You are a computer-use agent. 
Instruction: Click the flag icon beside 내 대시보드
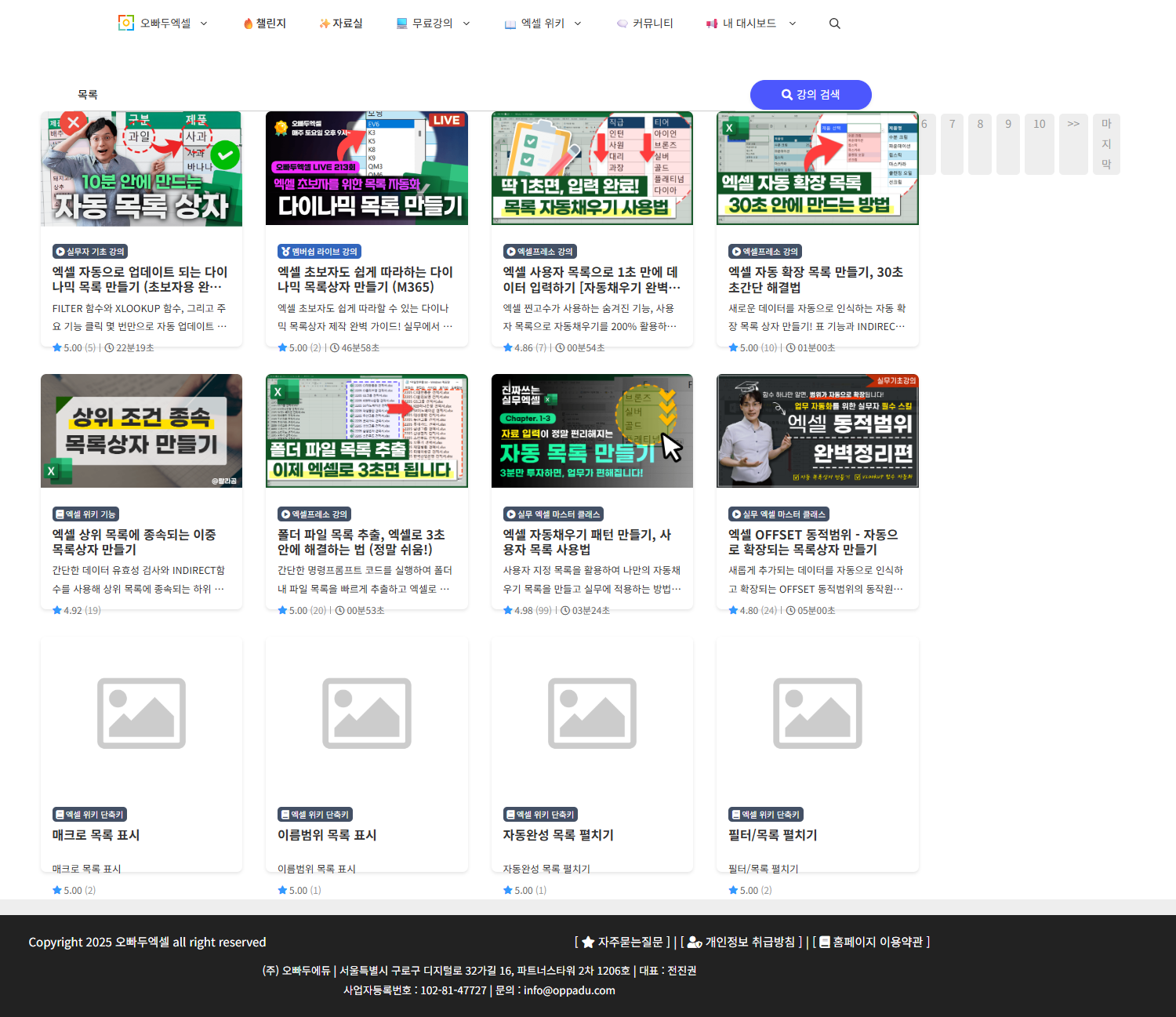point(710,23)
